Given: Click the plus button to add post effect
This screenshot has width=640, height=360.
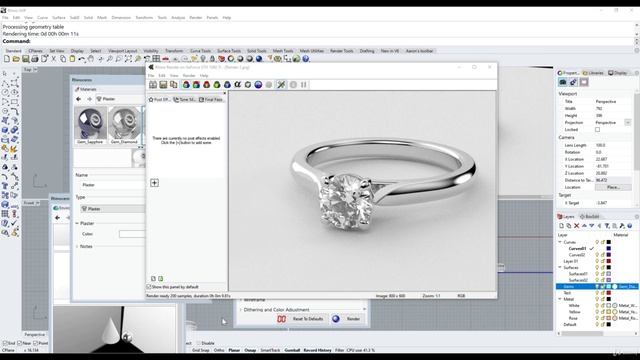Looking at the screenshot, I should click(155, 182).
